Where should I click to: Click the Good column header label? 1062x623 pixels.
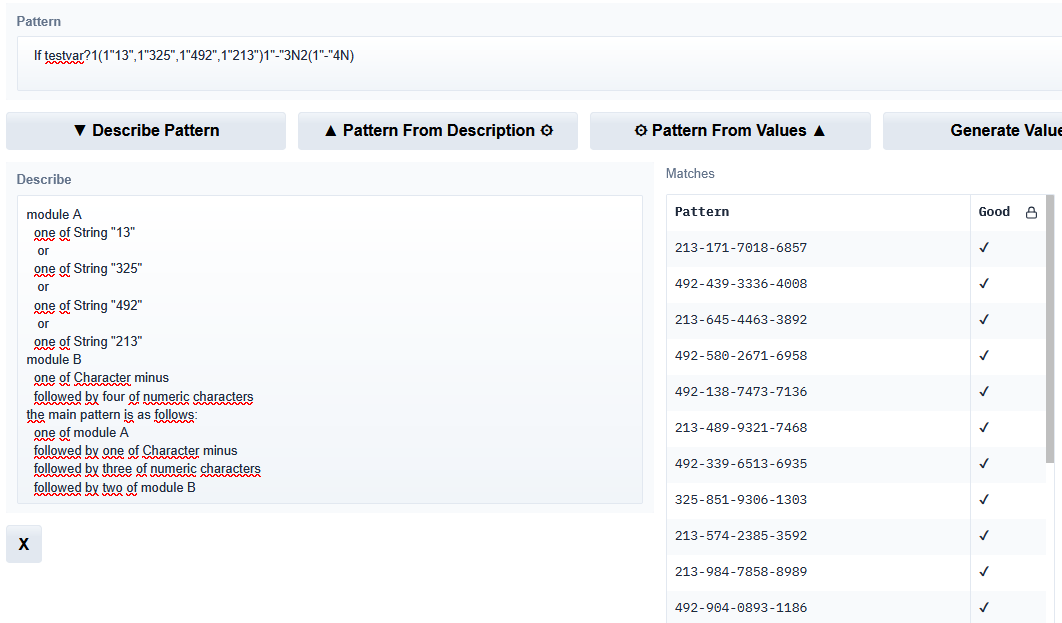tap(994, 212)
